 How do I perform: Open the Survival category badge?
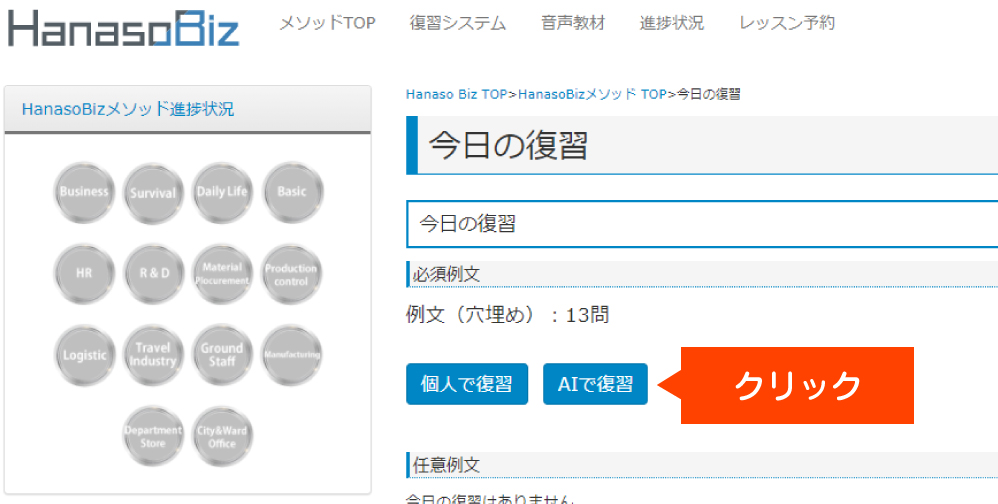153,193
